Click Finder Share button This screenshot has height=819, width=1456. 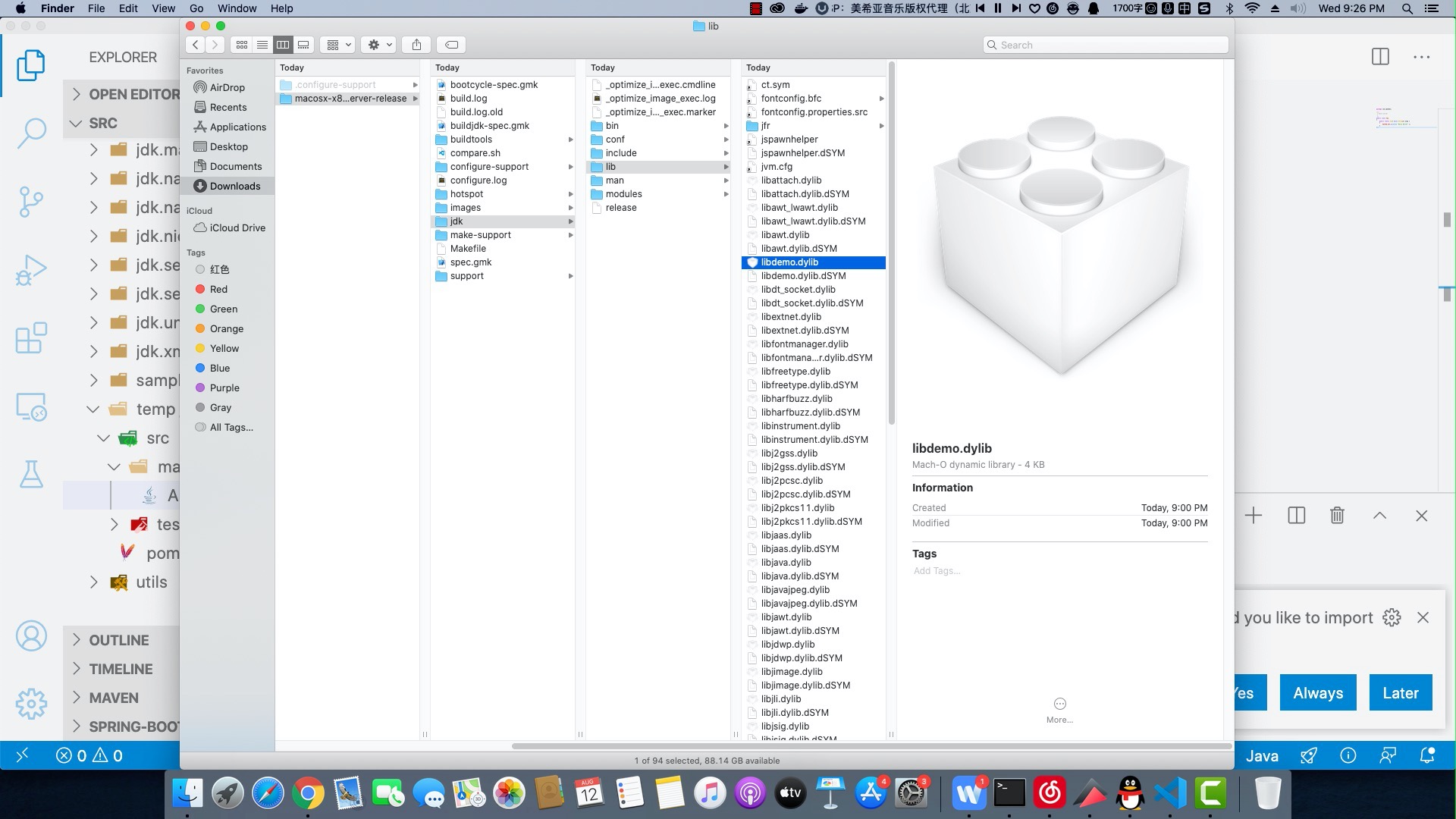point(416,45)
